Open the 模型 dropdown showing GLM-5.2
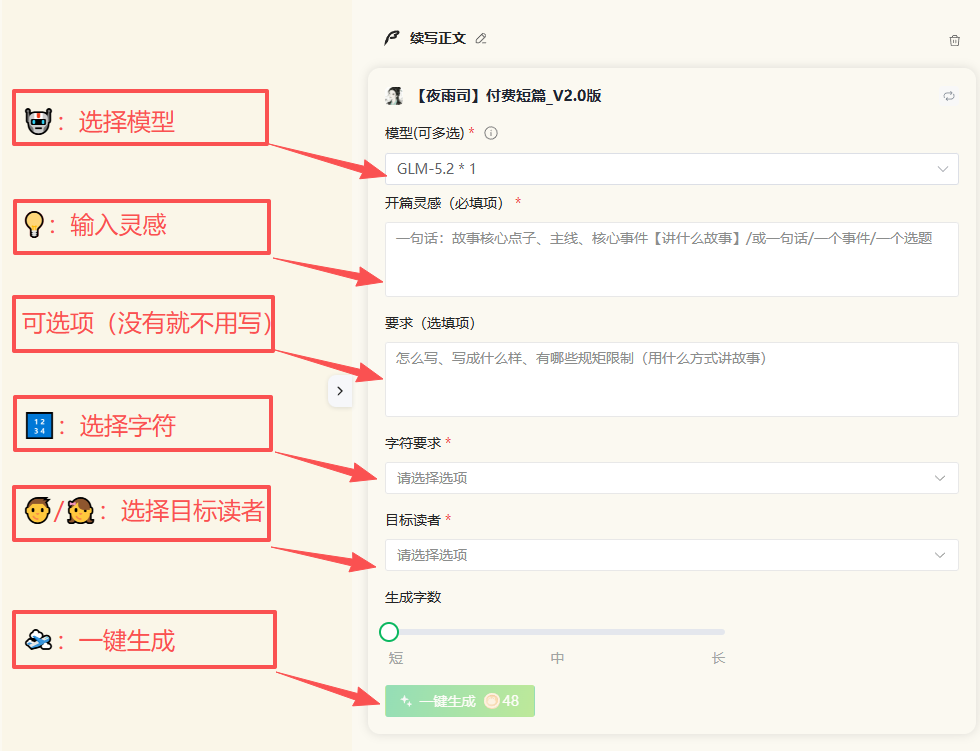This screenshot has height=751, width=980. click(671, 169)
